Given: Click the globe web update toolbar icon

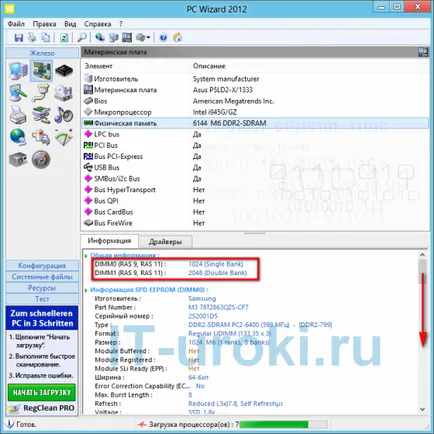Looking at the screenshot, I should 100,37.
